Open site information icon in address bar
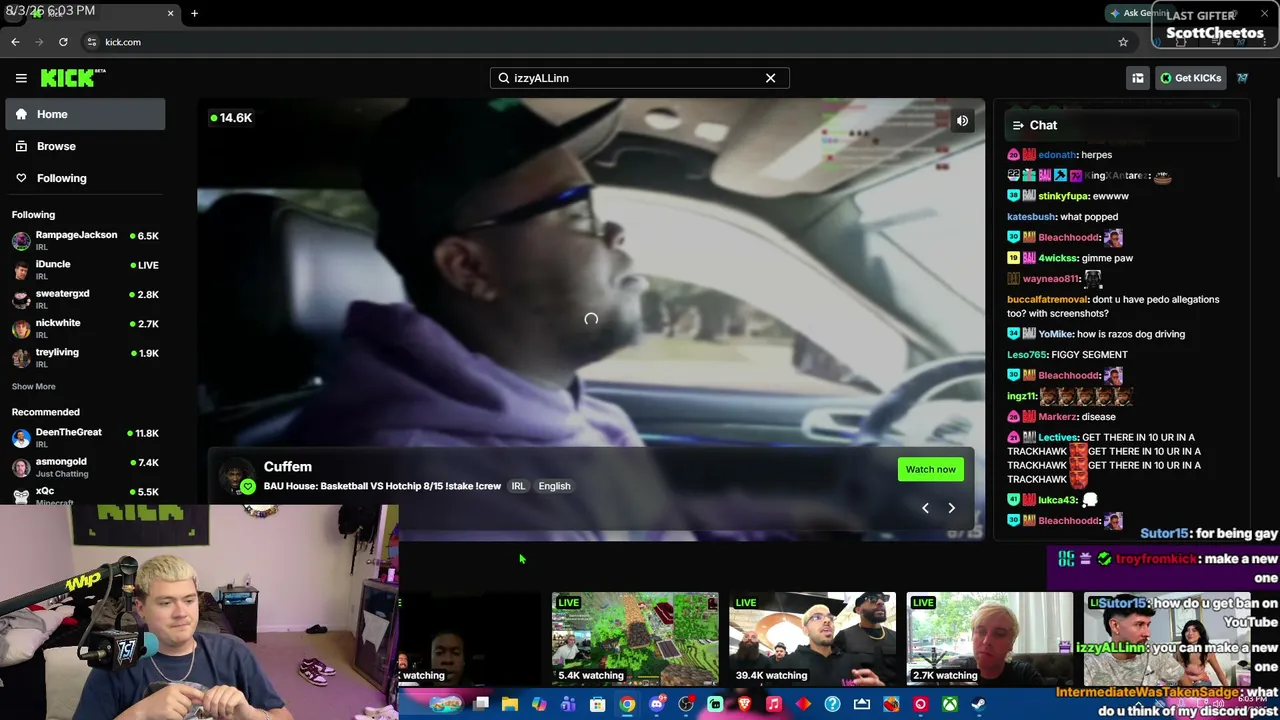The height and width of the screenshot is (720, 1280). pyautogui.click(x=92, y=42)
